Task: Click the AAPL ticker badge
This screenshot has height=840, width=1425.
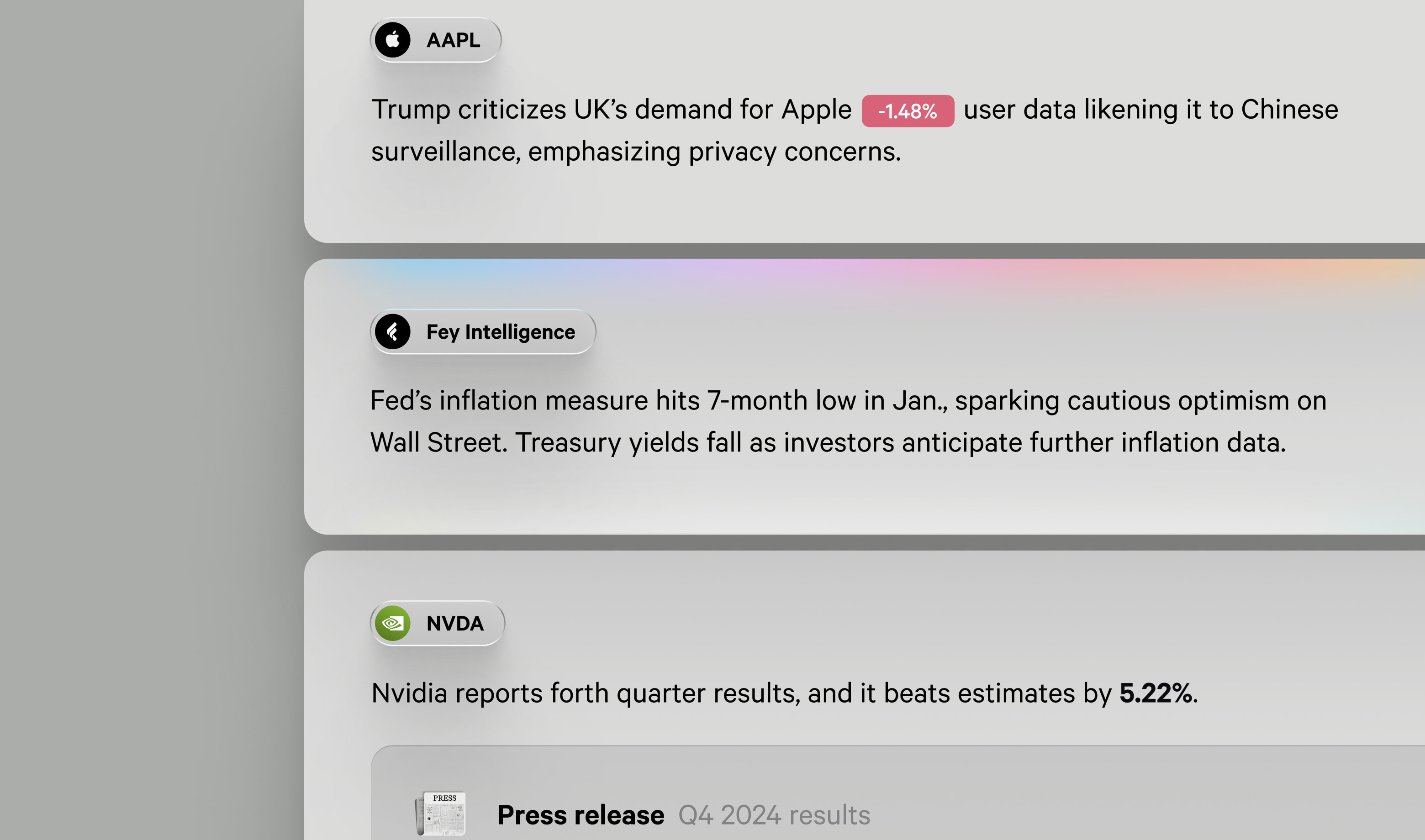Action: pyautogui.click(x=436, y=39)
